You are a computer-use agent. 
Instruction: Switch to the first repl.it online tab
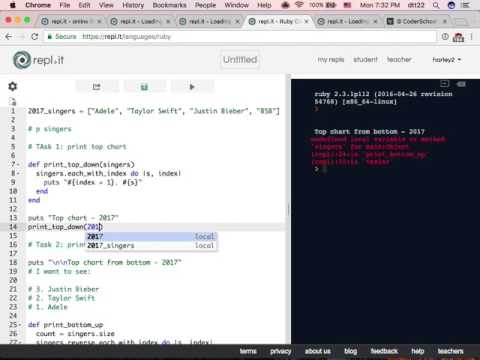71,21
